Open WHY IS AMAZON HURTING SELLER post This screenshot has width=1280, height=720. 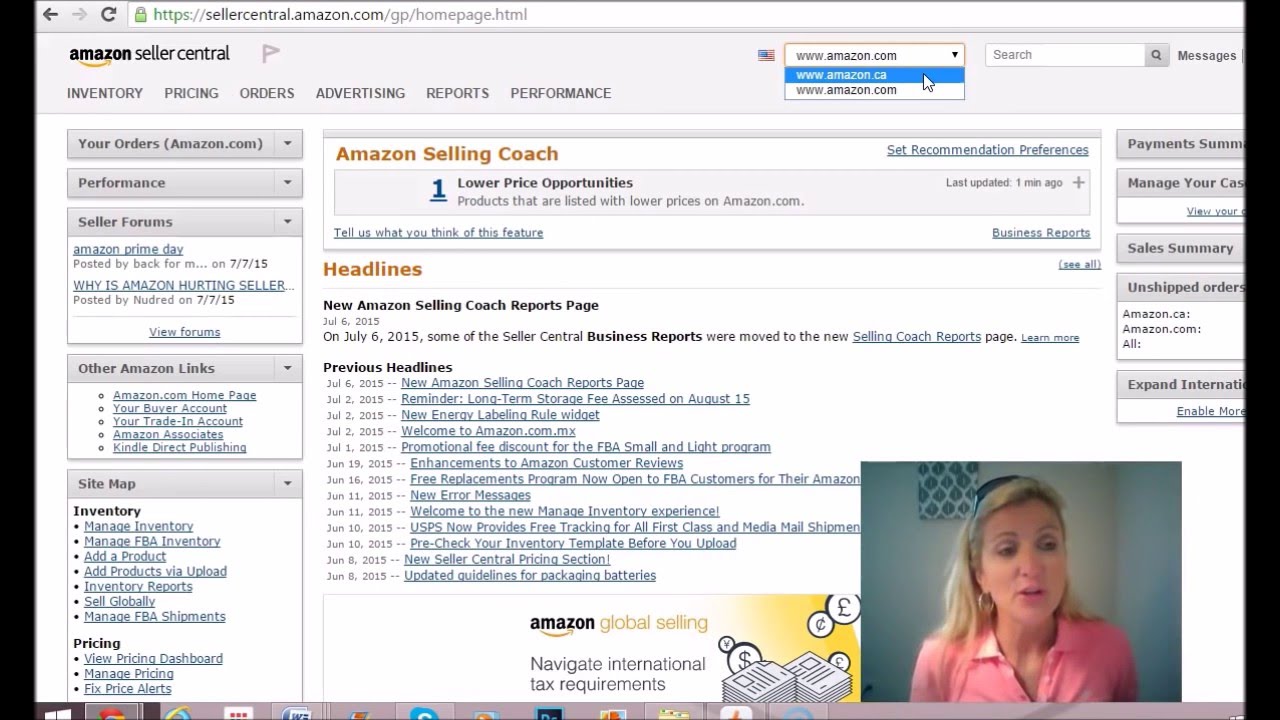coord(184,285)
